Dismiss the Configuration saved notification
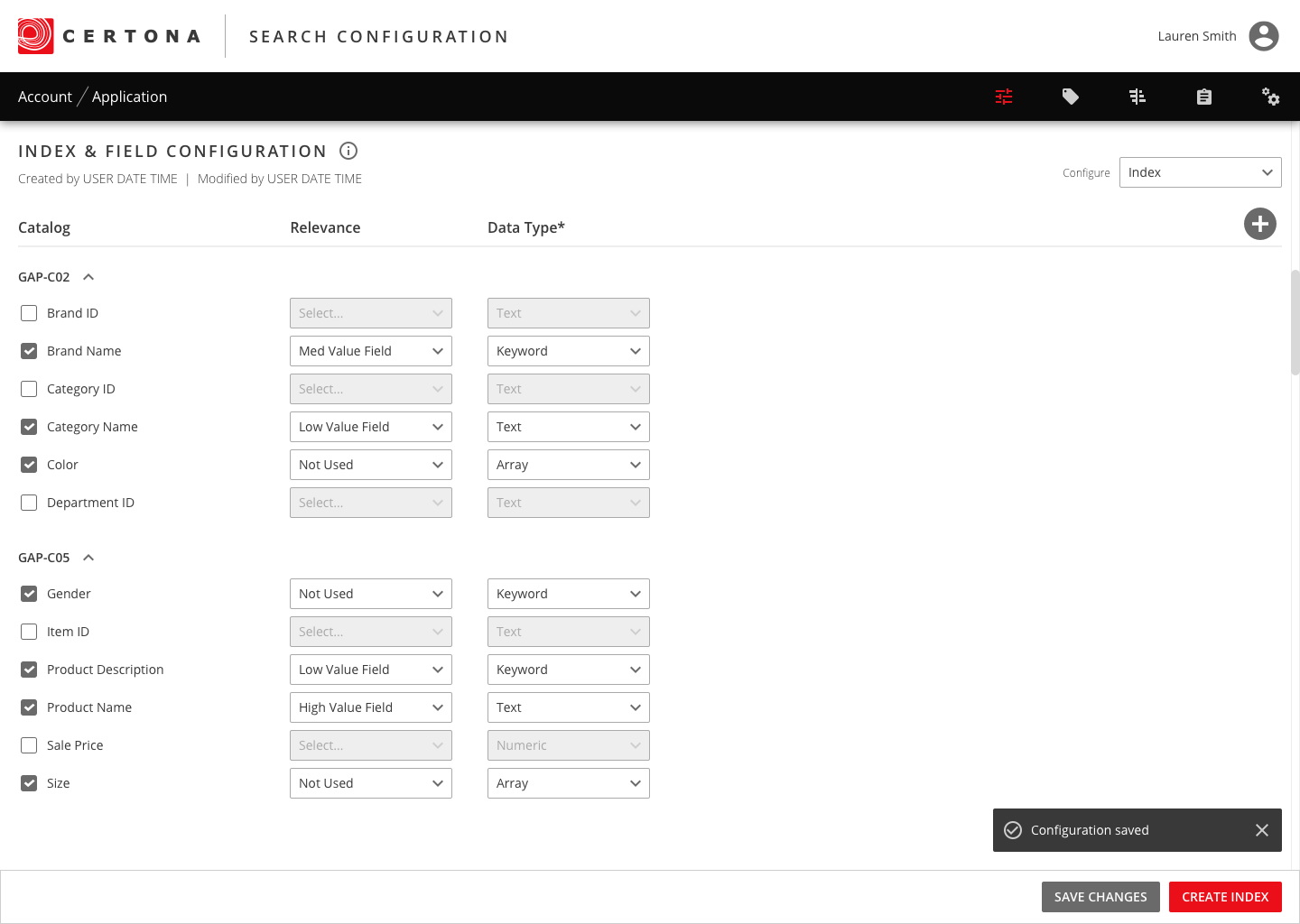This screenshot has height=924, width=1300. pyautogui.click(x=1262, y=830)
